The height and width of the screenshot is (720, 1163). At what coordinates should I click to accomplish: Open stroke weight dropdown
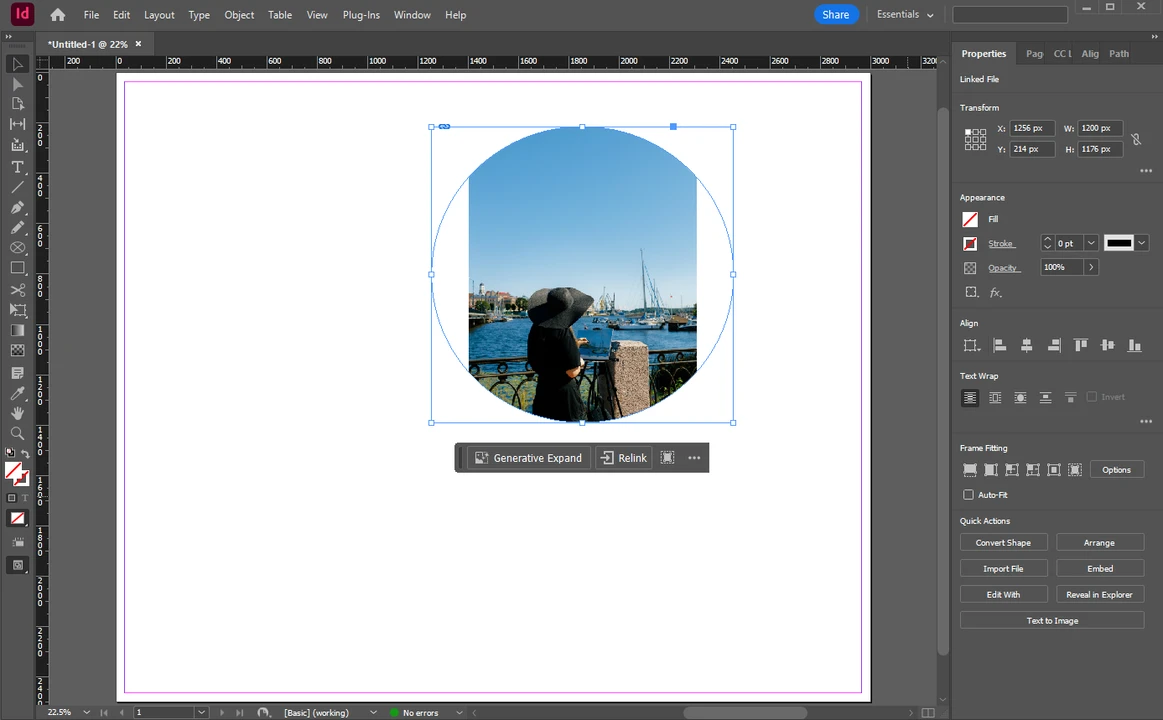pyautogui.click(x=1090, y=243)
